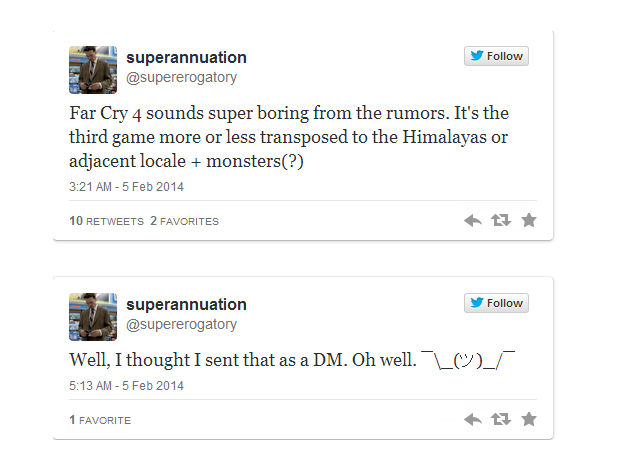
Task: Open superannuation profile name in second tweet
Action: [186, 304]
